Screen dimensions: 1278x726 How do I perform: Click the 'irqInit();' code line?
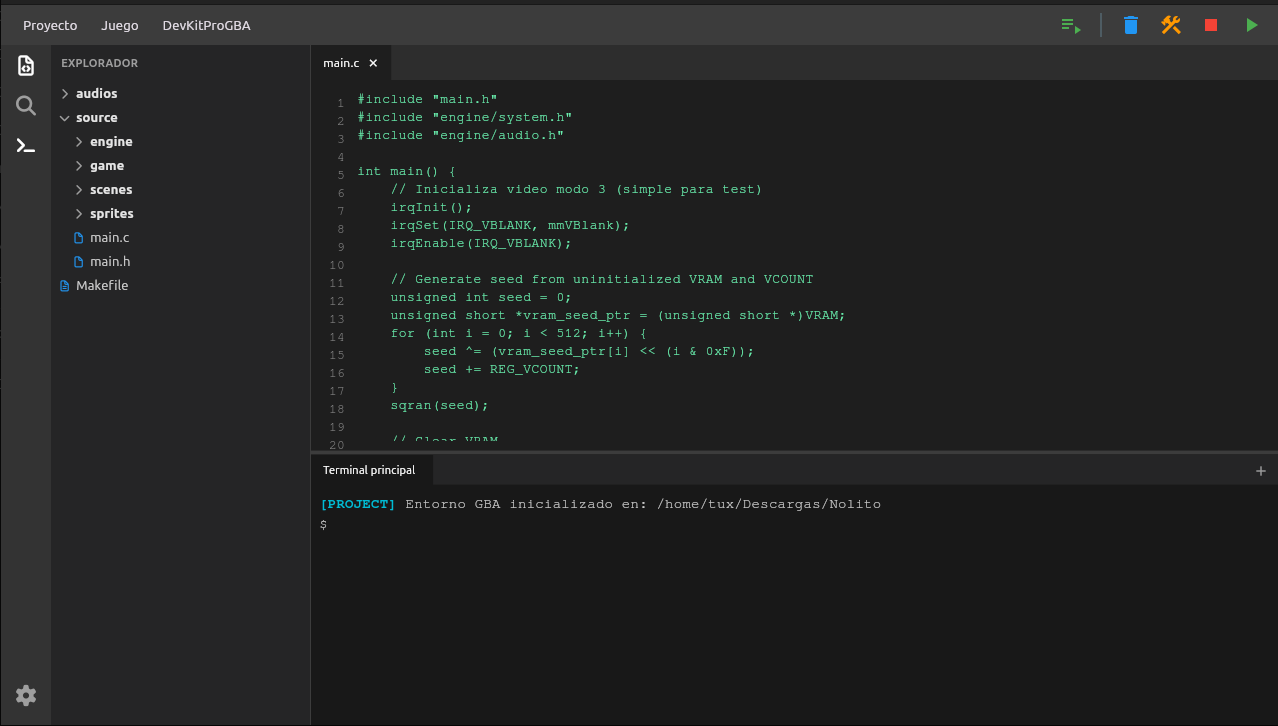pyautogui.click(x=431, y=208)
